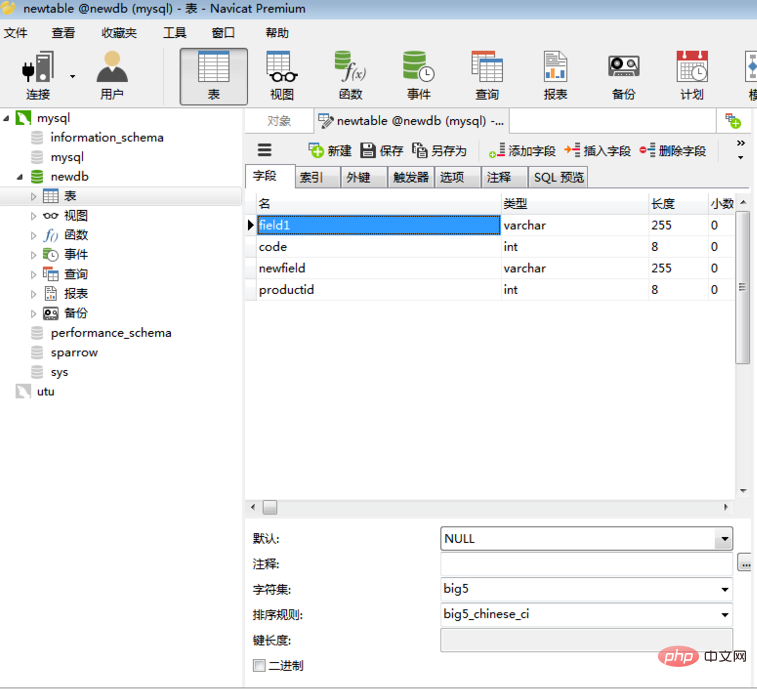Screen dimensions: 757x689
Task: Expand the 函数 functions tree node
Action: [33, 236]
